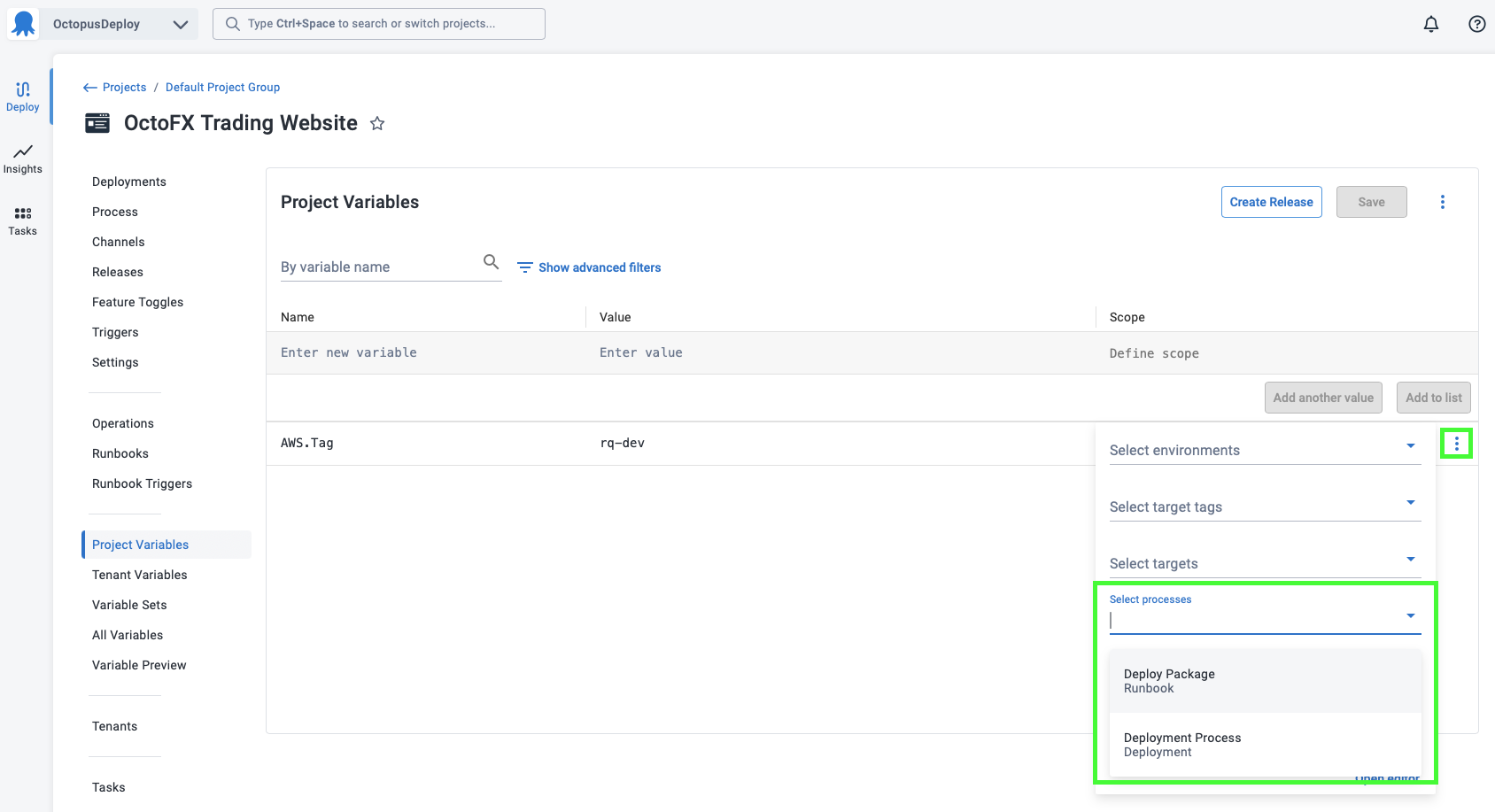
Task: Select Project Variables menu item
Action: point(167,545)
